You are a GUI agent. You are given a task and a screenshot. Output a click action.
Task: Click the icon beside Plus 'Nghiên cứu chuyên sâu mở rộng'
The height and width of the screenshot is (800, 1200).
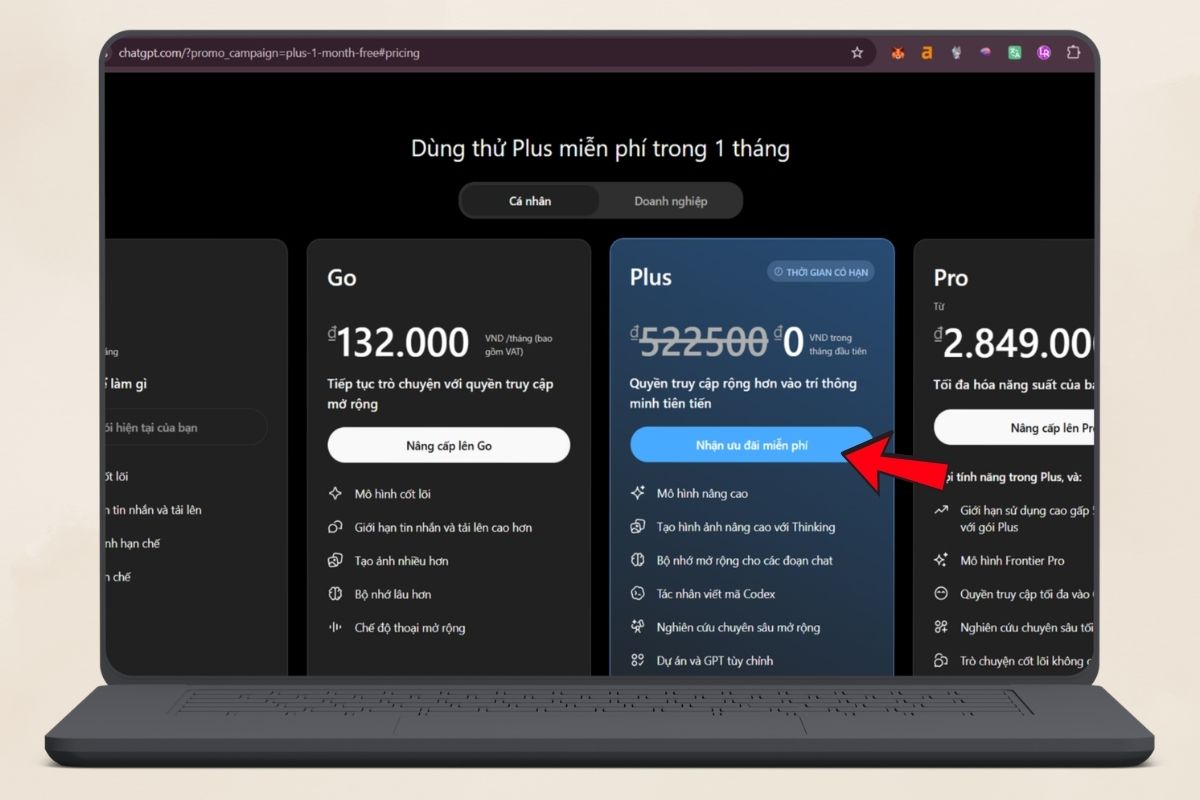(637, 627)
